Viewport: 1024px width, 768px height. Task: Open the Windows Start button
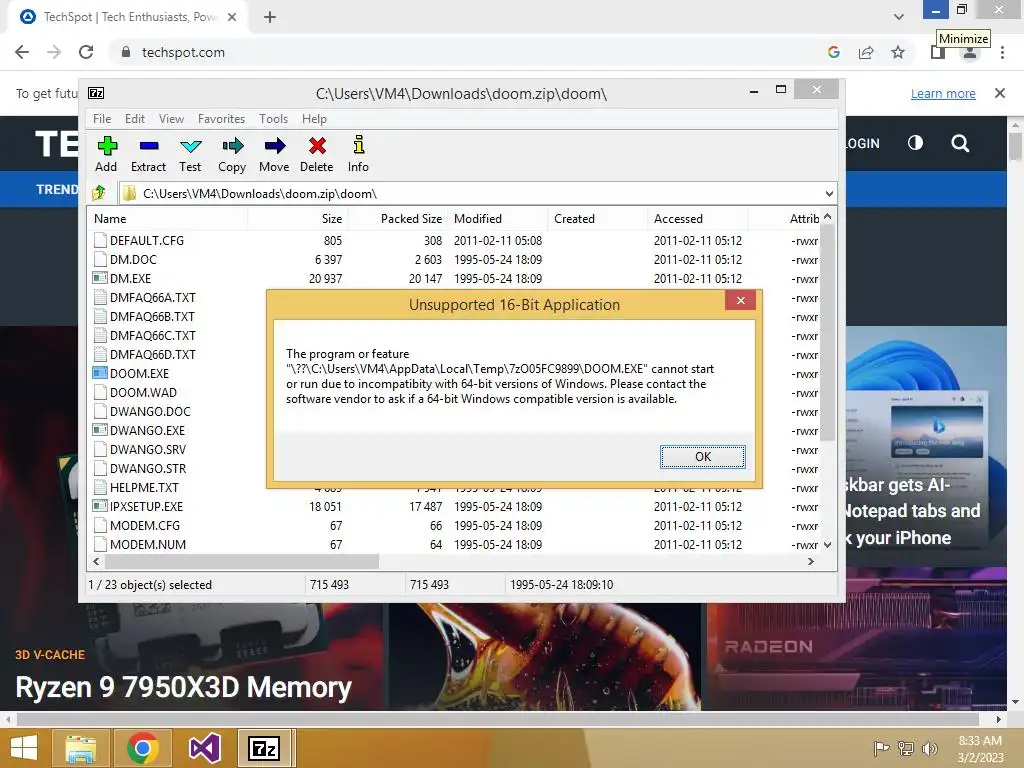(x=24, y=748)
